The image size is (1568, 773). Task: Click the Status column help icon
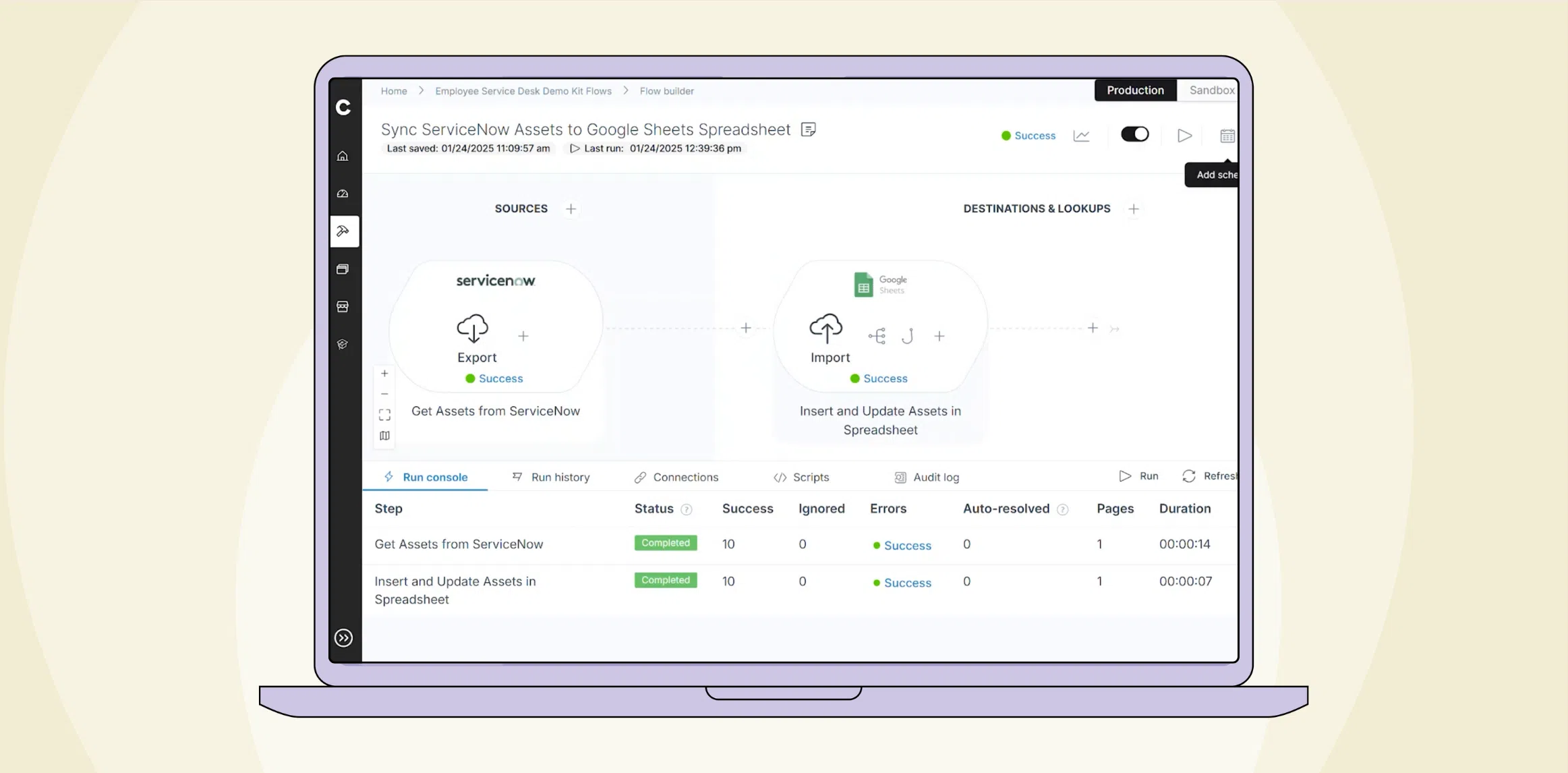pyautogui.click(x=687, y=510)
